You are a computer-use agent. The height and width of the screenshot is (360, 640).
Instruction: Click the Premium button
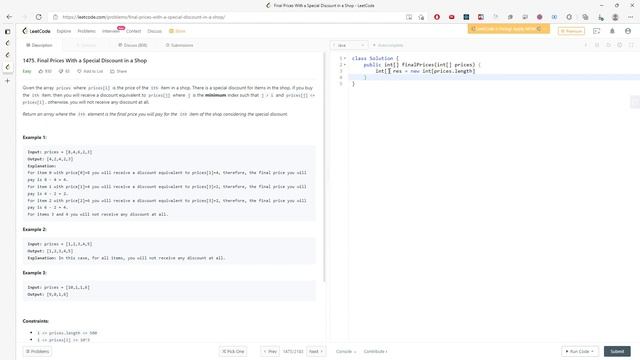coord(571,31)
